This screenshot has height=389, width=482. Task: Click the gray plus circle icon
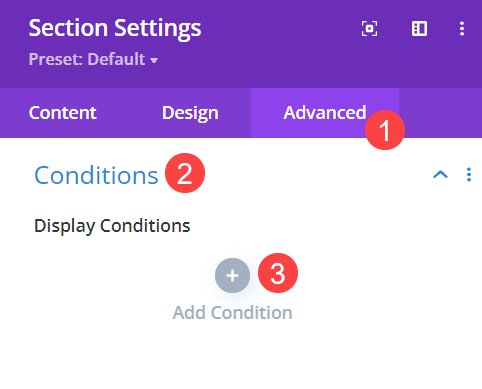click(232, 275)
